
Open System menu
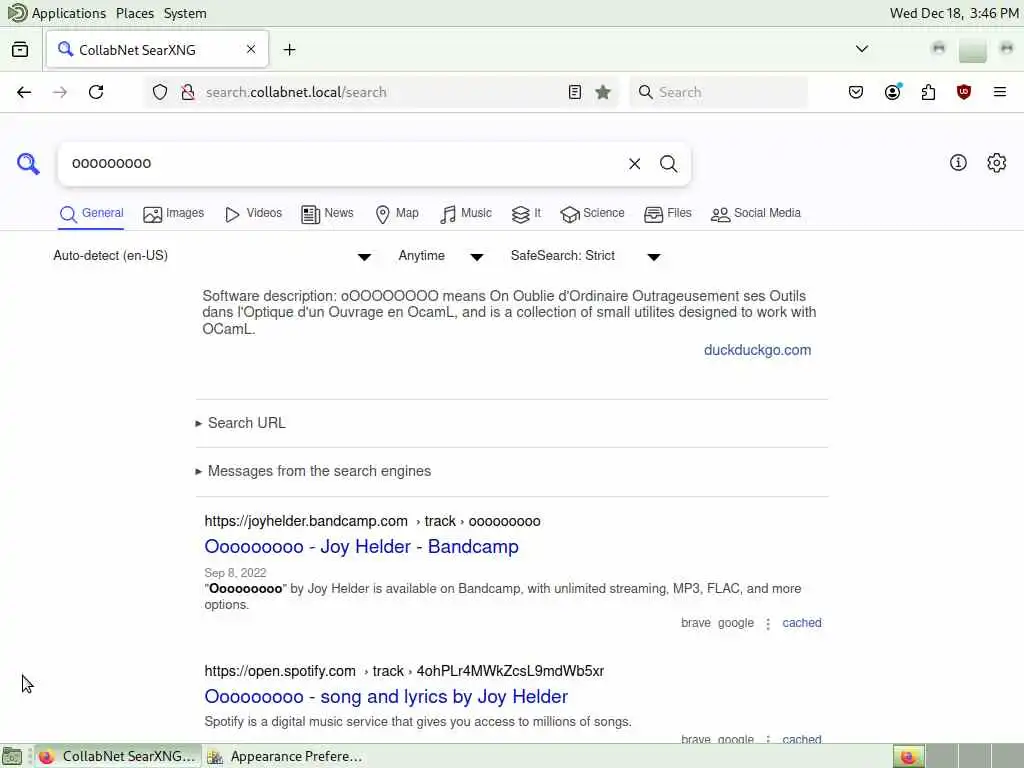pyautogui.click(x=185, y=13)
